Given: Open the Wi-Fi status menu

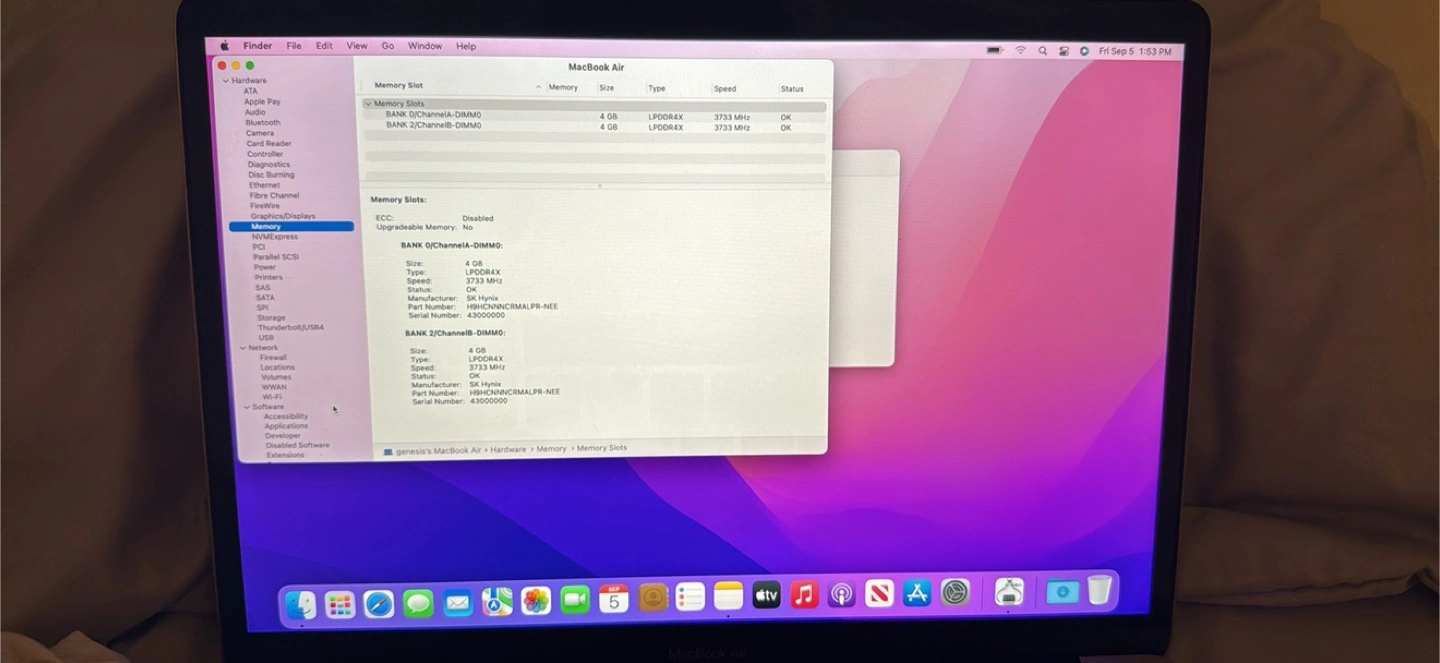Looking at the screenshot, I should coord(1021,50).
